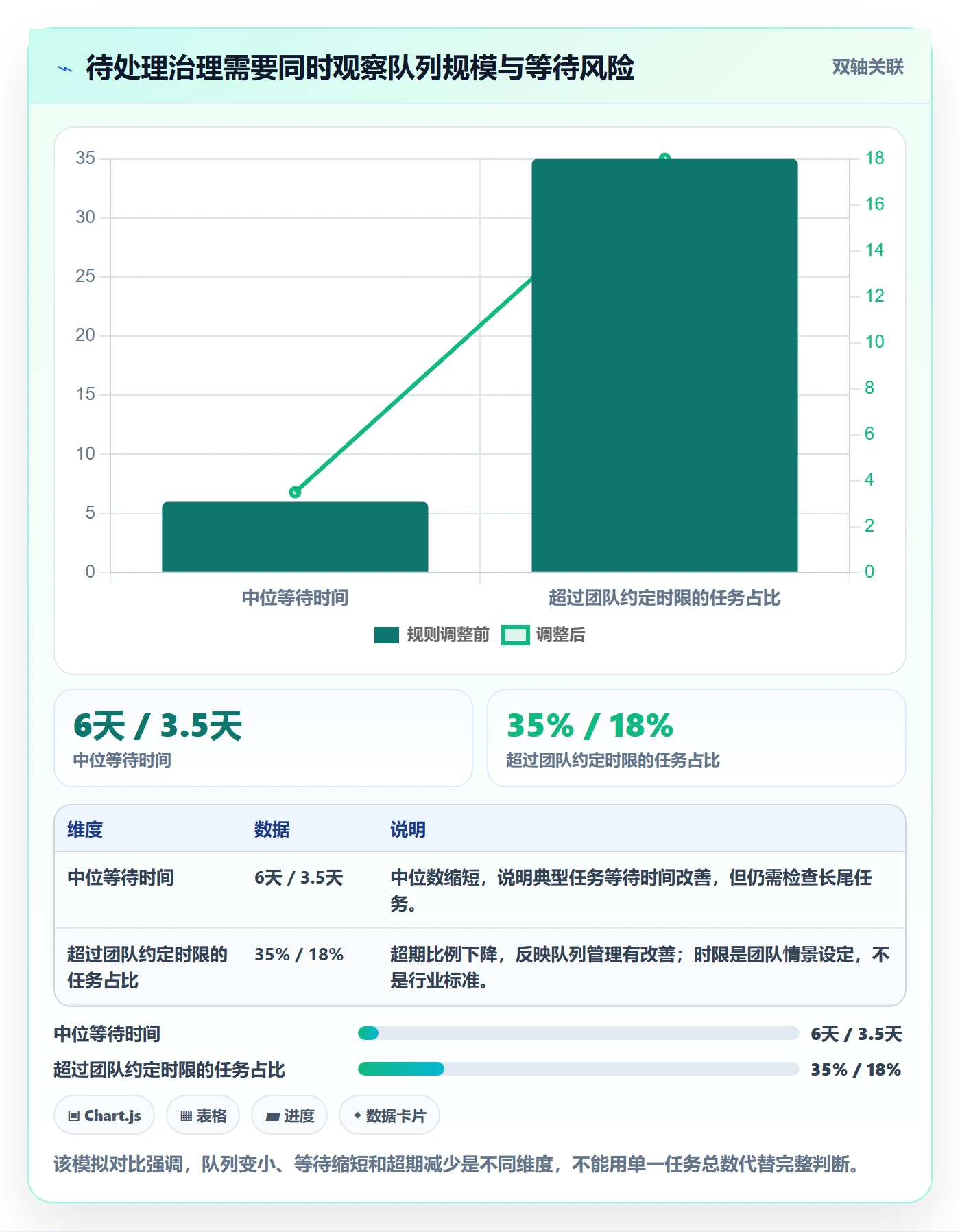Click the 数据卡片 tag
Image resolution: width=960 pixels, height=1232 pixels.
point(389,1115)
